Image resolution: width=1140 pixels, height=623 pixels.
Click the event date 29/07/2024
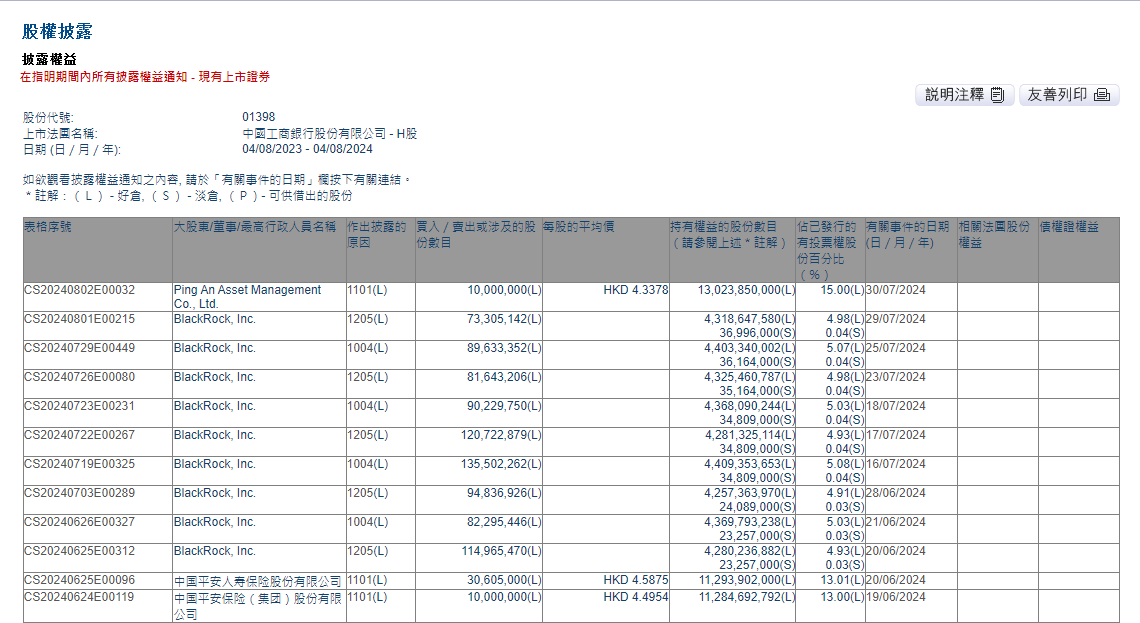click(896, 319)
